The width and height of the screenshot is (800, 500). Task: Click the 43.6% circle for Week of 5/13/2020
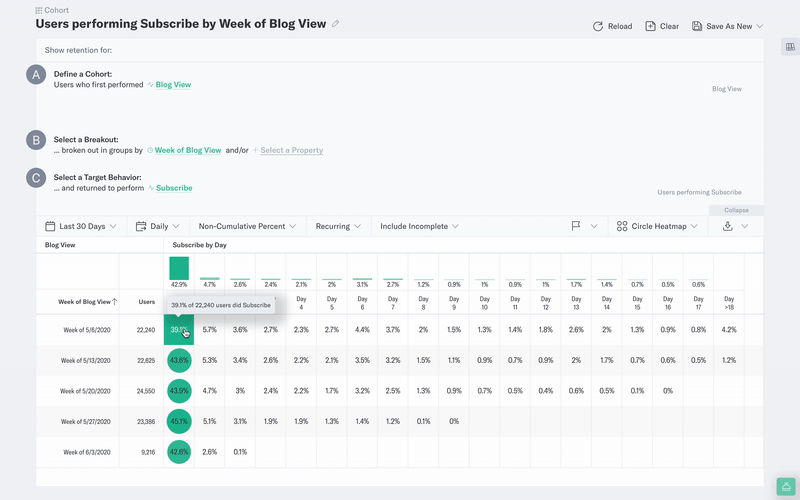click(x=179, y=360)
